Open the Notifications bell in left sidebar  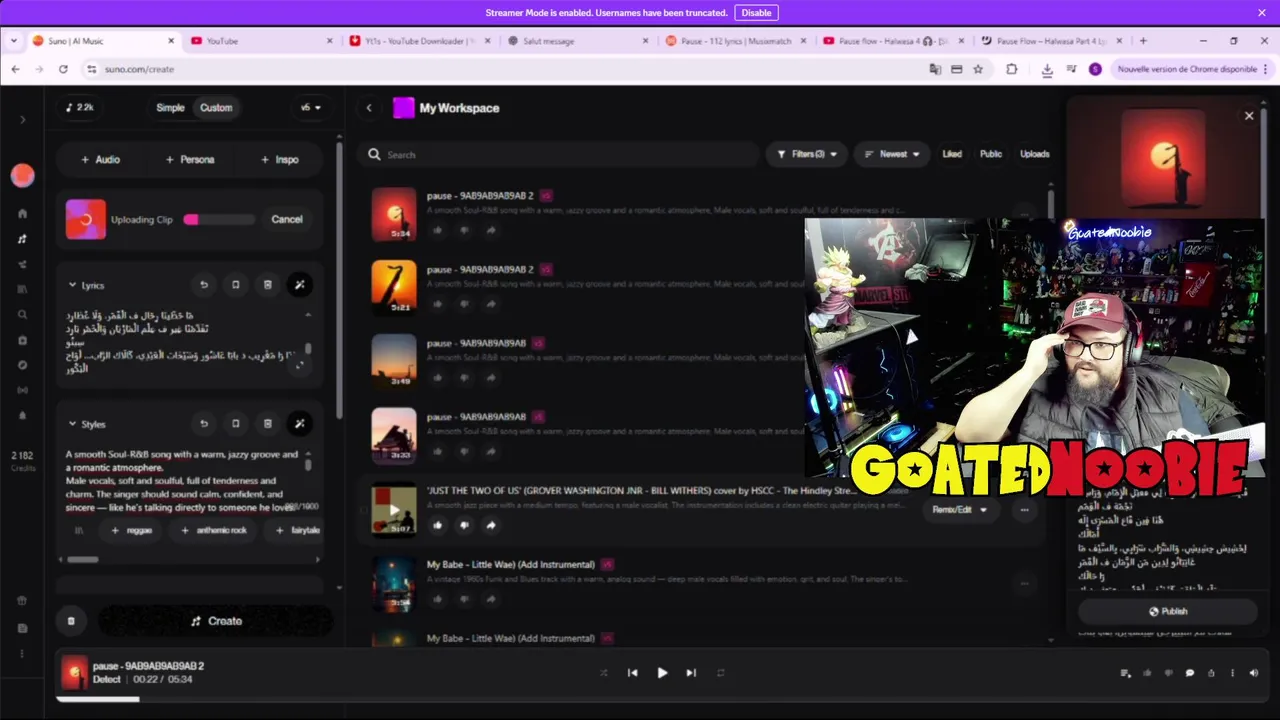(22, 415)
